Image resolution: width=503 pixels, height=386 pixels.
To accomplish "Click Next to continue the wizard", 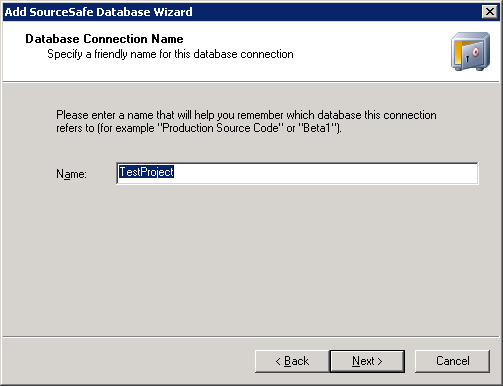I will tap(367, 361).
